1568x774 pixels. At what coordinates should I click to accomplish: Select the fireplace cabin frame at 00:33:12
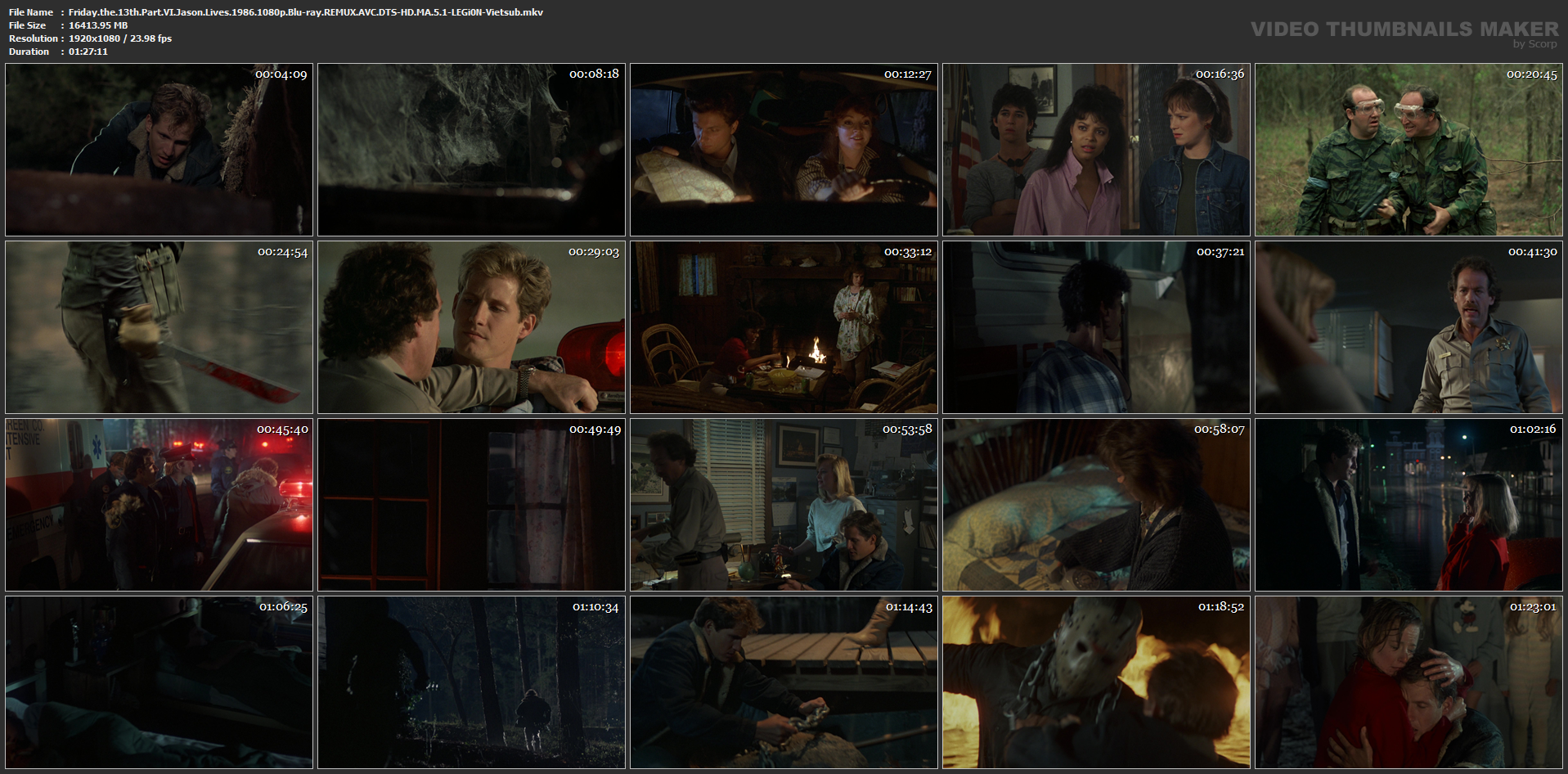[784, 327]
